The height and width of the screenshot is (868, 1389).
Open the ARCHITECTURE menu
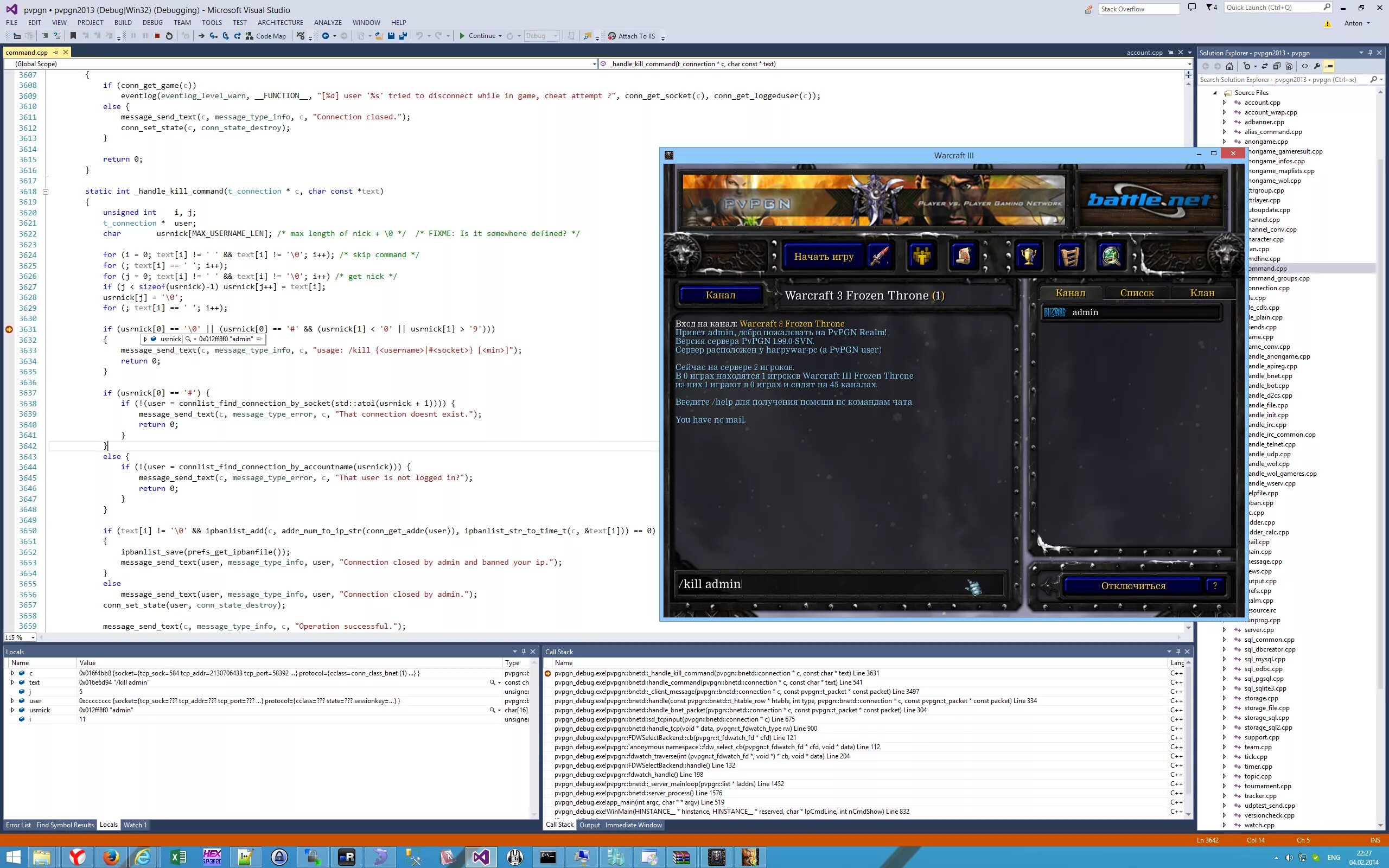coord(280,22)
